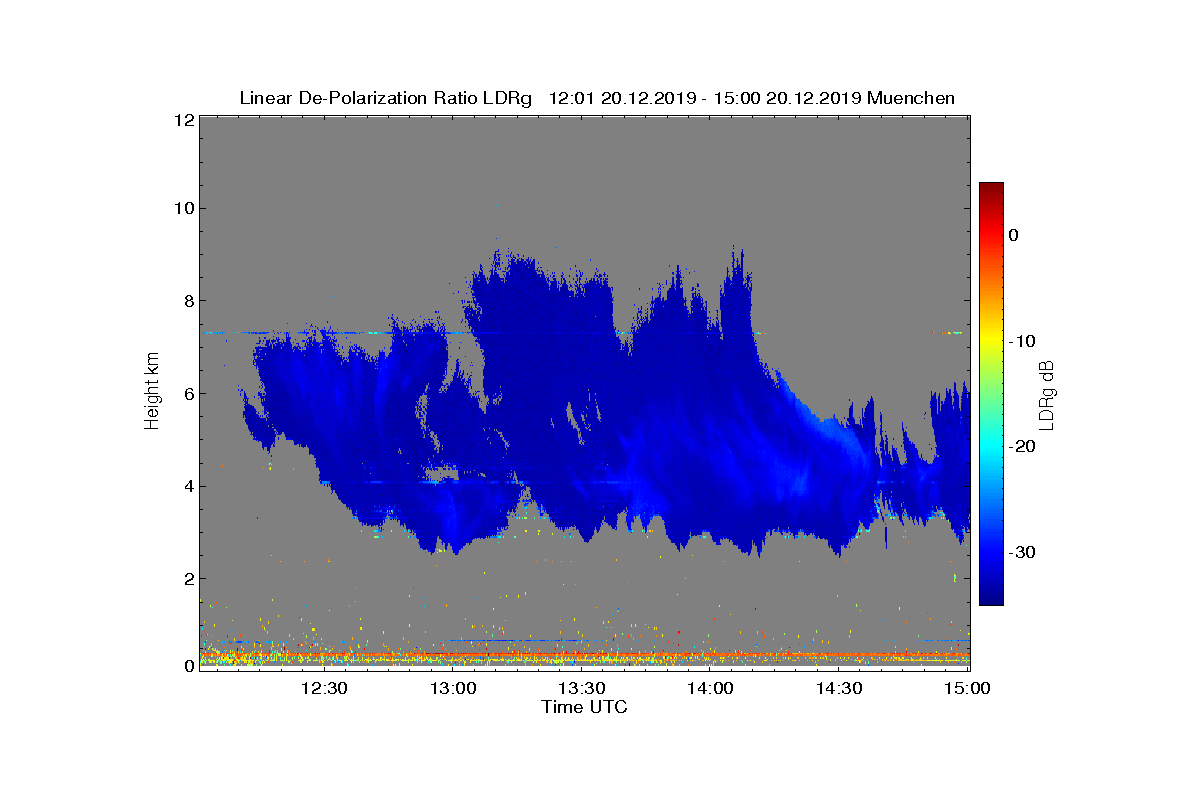
Task: Click the 13:00 time tick label
Action: 453,688
